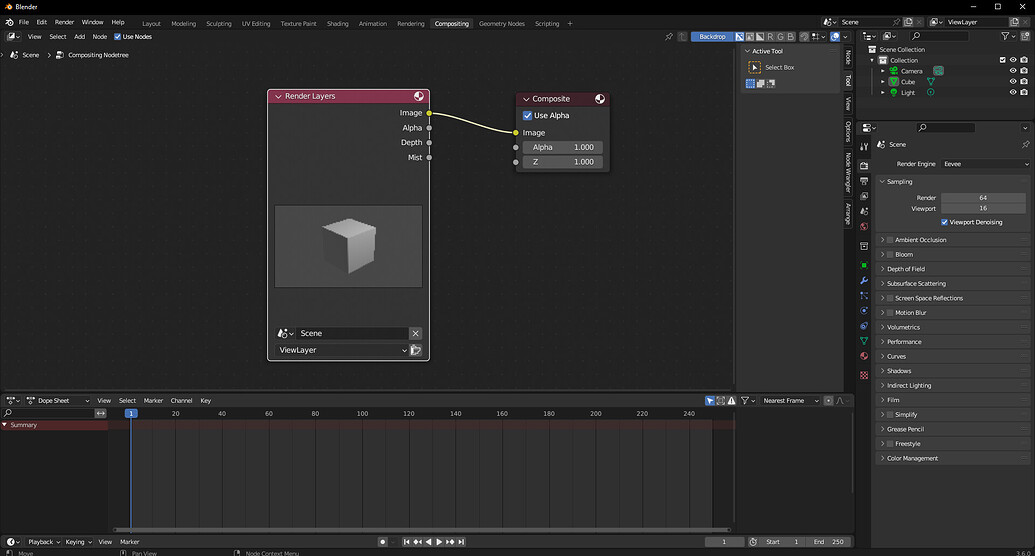The image size is (1035, 556).
Task: Jump to the first frame endpoint
Action: 407,542
